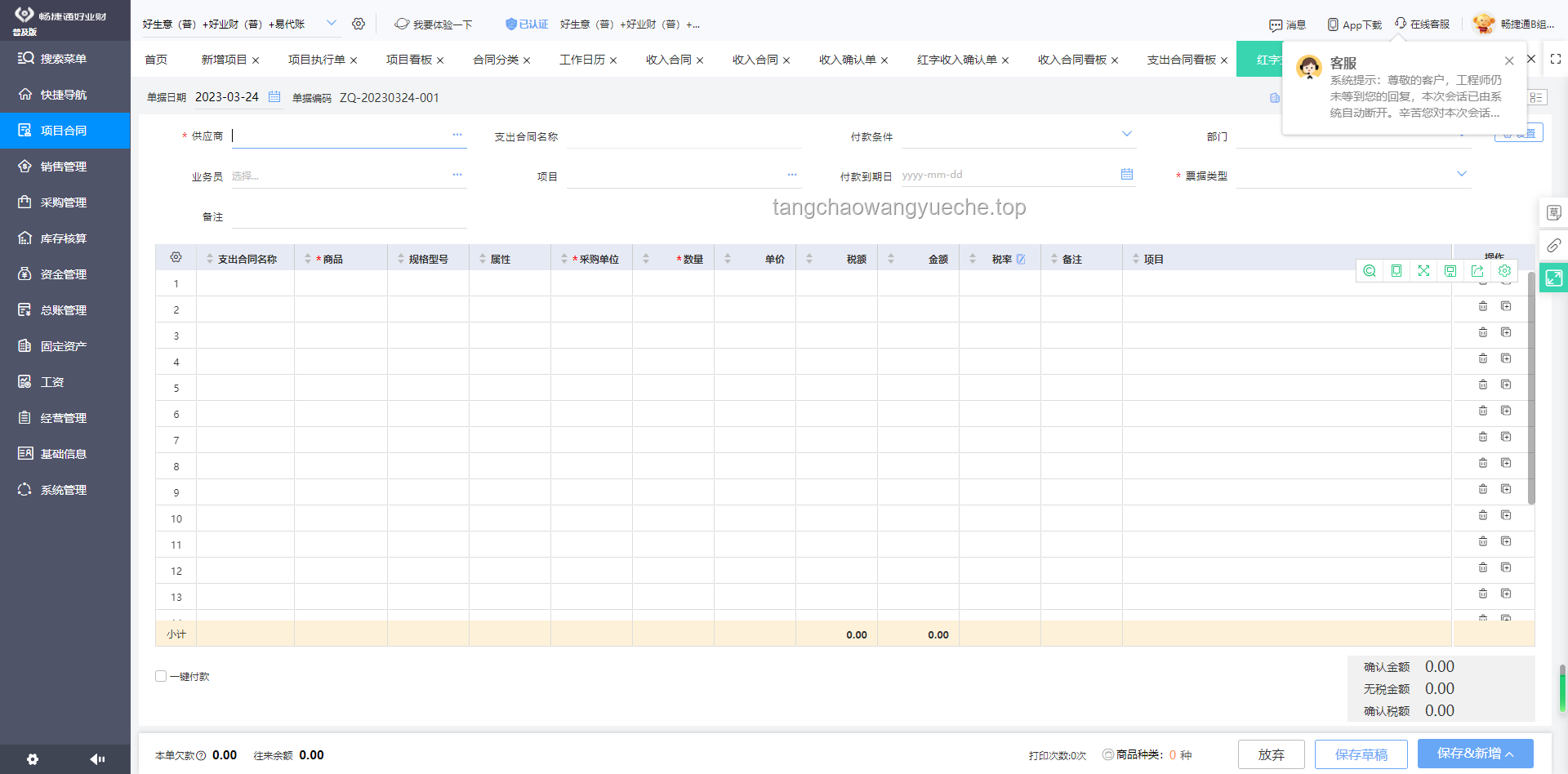Open the 项目 lookup ellipsis
The image size is (1568, 774).
792,175
